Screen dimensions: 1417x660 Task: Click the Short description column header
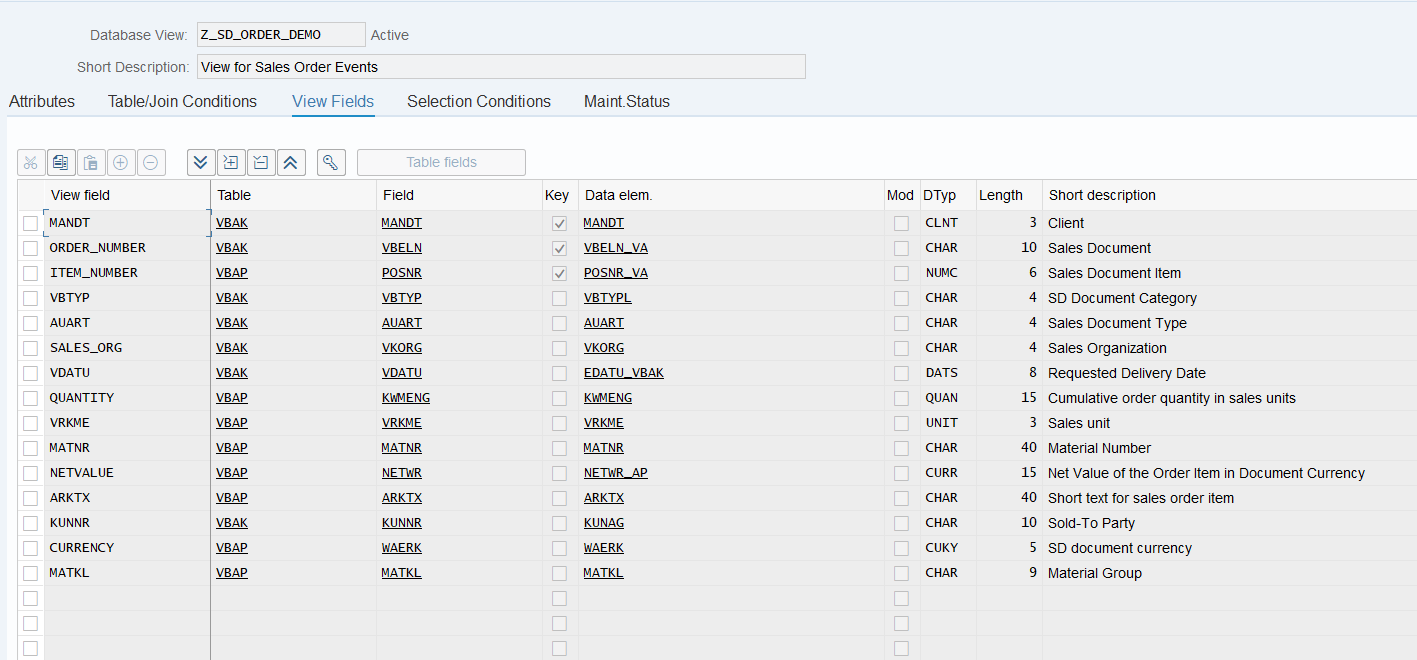coord(1229,195)
